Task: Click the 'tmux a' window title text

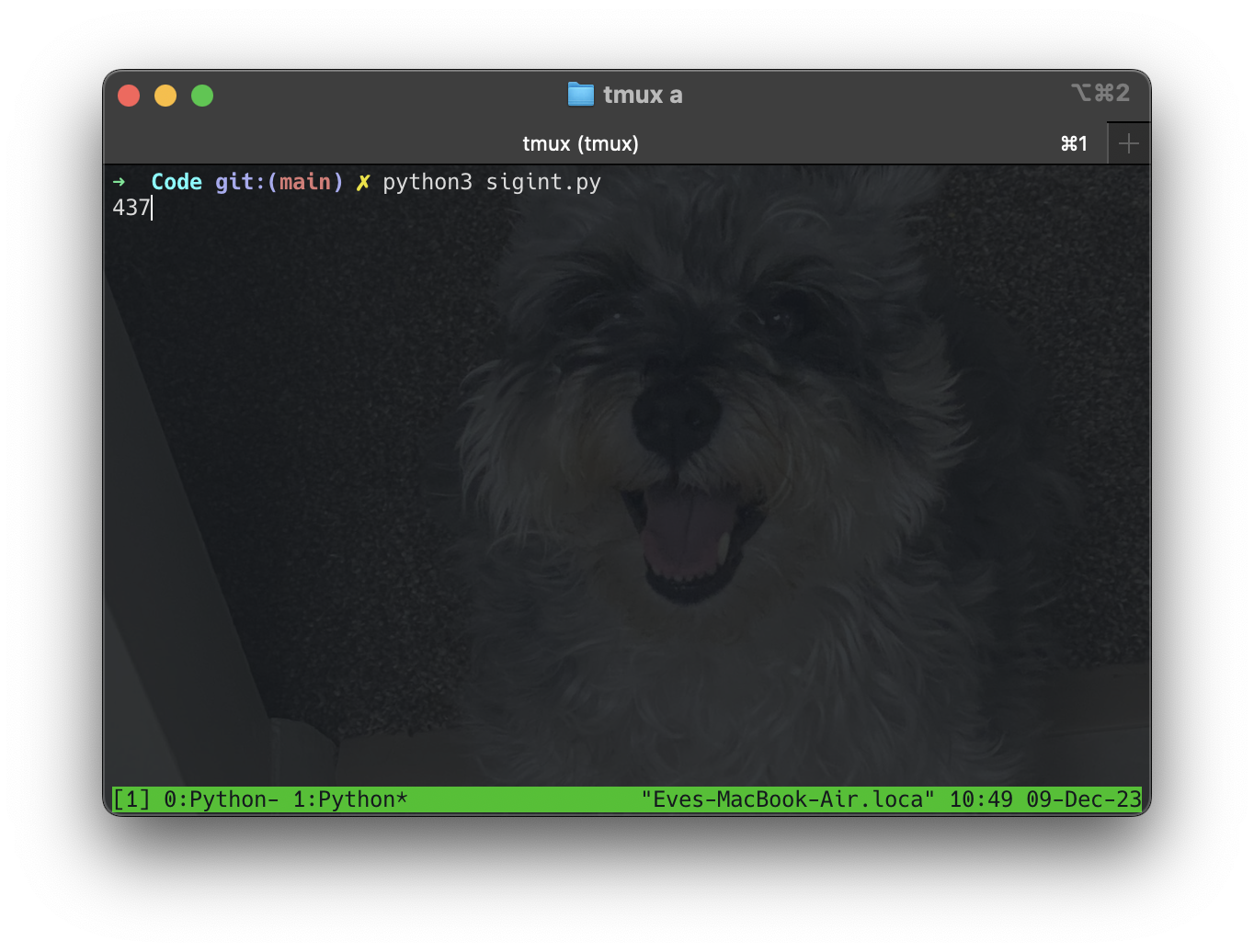Action: coord(643,95)
